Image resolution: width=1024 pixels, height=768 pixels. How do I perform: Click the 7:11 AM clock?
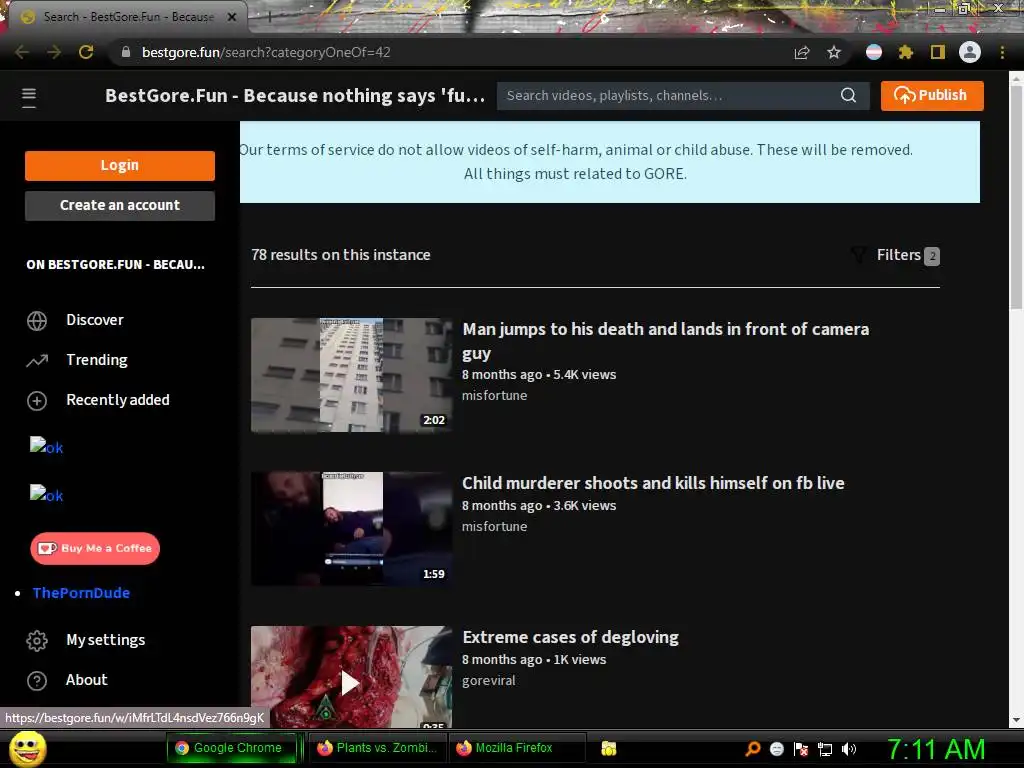pos(936,749)
